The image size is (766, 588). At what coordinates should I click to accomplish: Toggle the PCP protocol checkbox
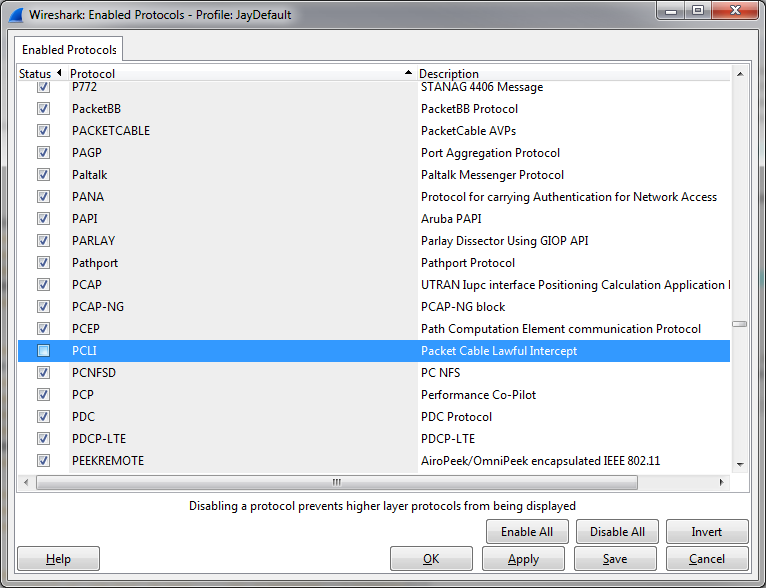43,395
